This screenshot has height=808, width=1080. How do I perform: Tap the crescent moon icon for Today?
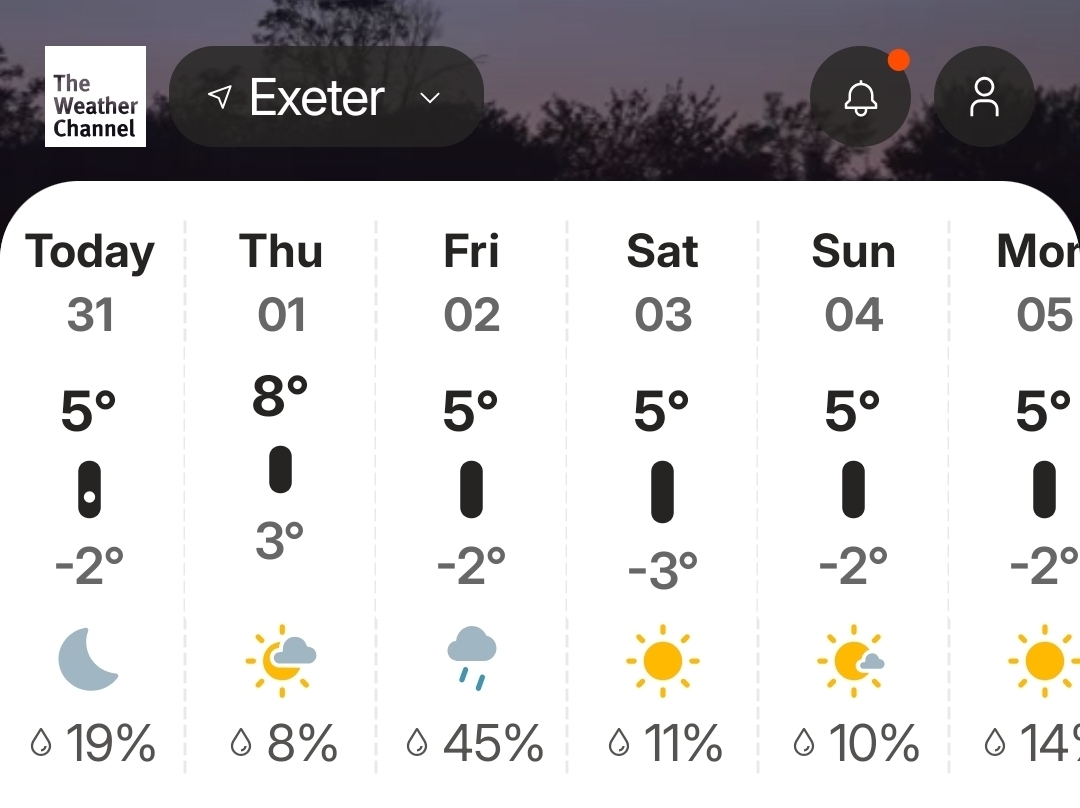coord(89,660)
